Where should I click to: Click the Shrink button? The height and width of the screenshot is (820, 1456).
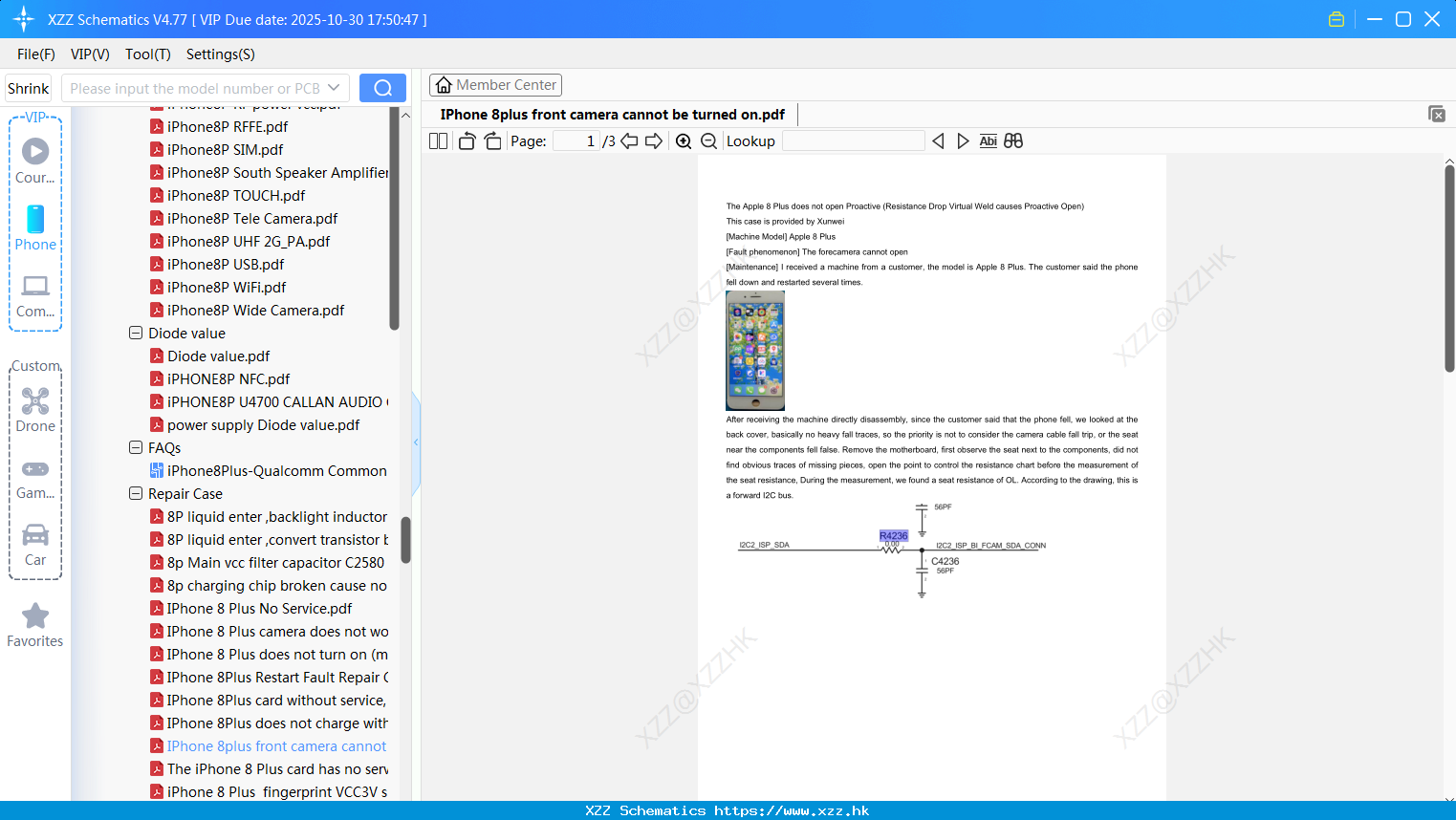(28, 88)
